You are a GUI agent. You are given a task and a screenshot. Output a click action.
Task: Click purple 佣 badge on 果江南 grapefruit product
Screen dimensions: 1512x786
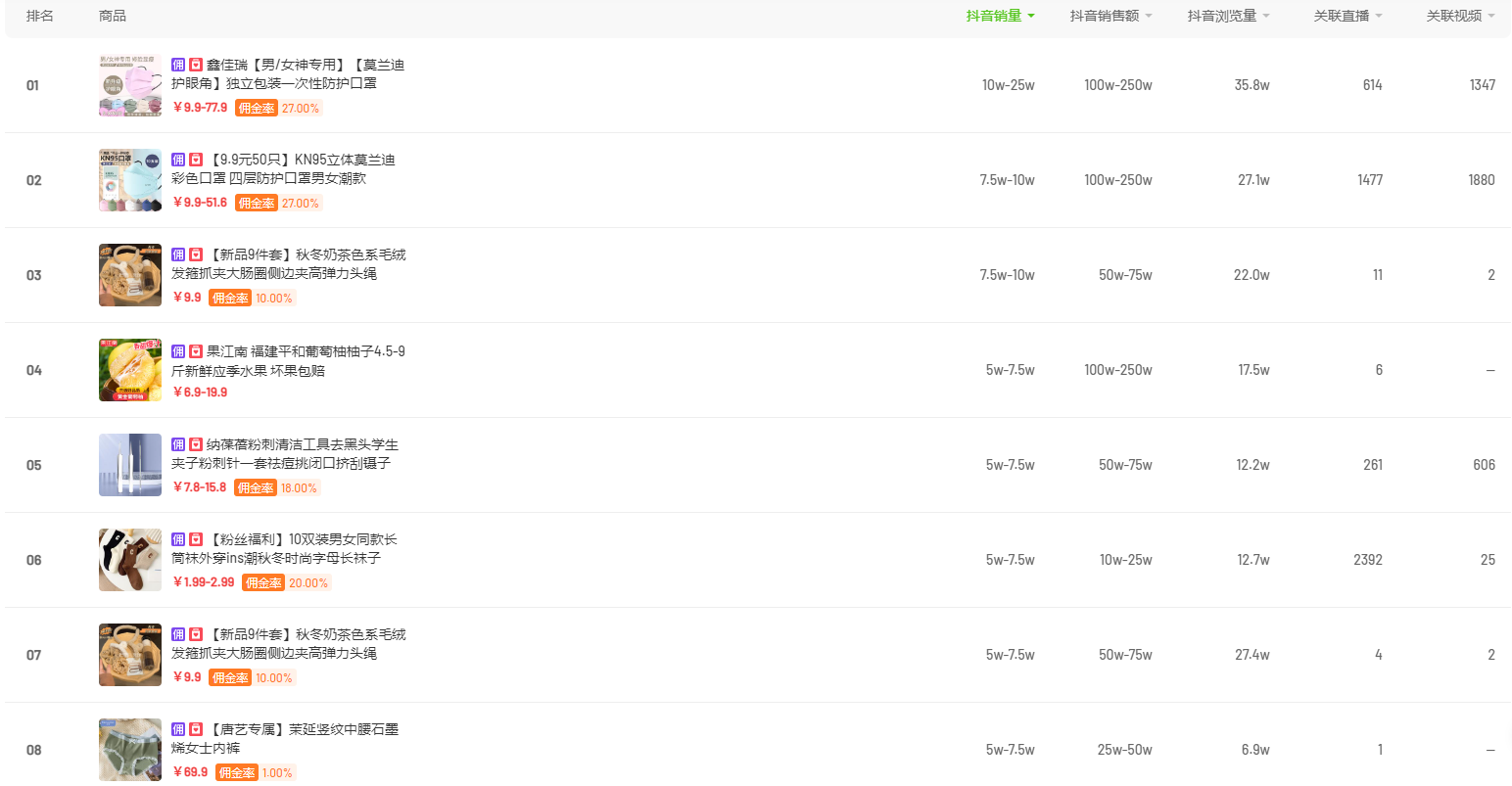[x=178, y=351]
